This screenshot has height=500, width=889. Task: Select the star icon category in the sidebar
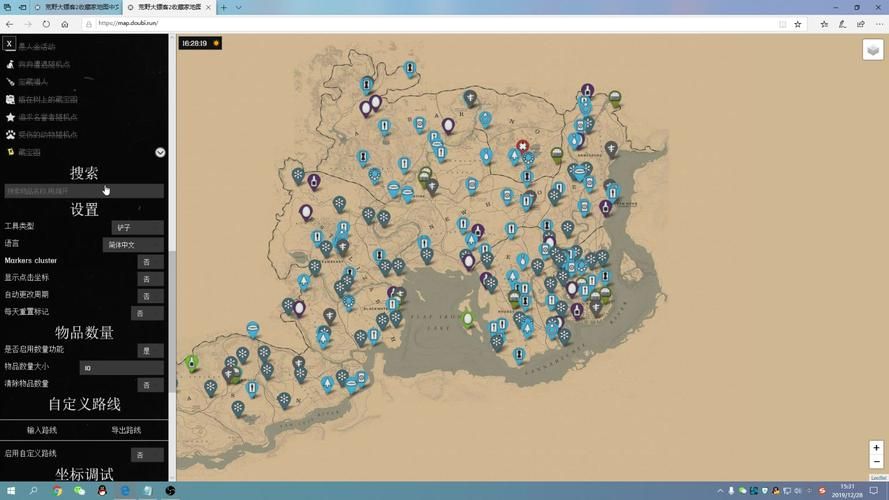click(10, 117)
